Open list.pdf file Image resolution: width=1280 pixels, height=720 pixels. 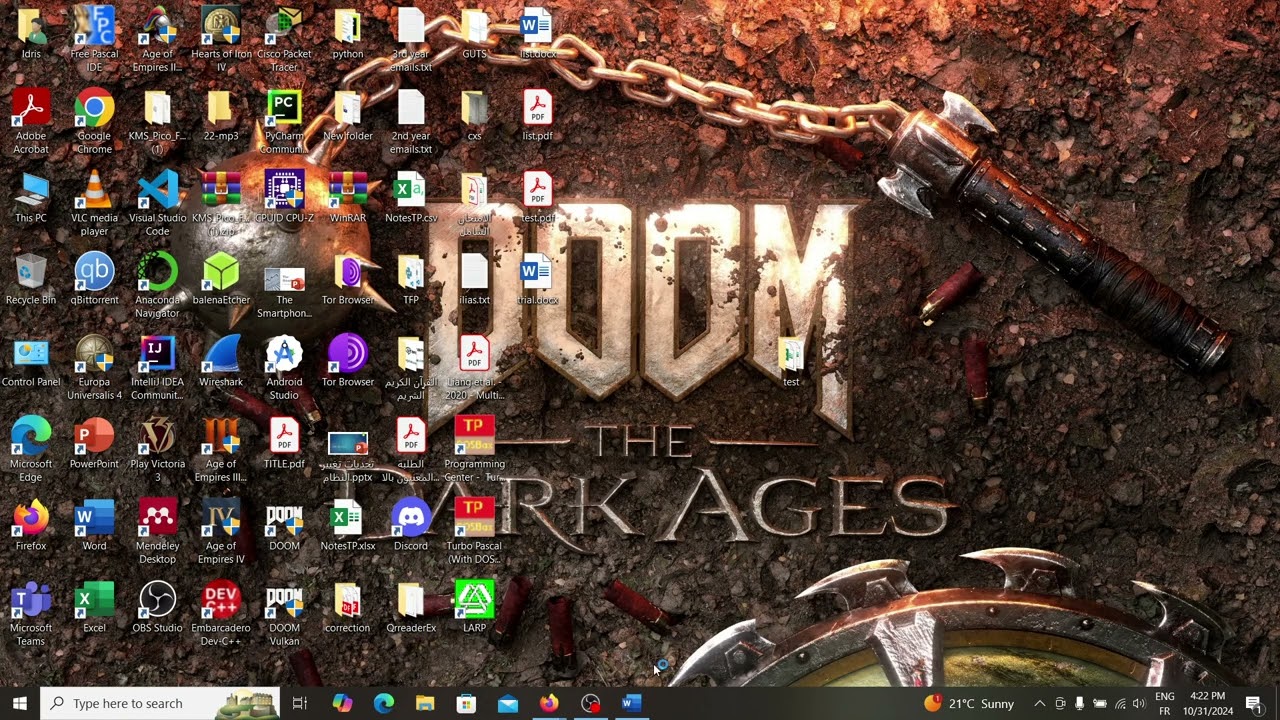[x=537, y=115]
